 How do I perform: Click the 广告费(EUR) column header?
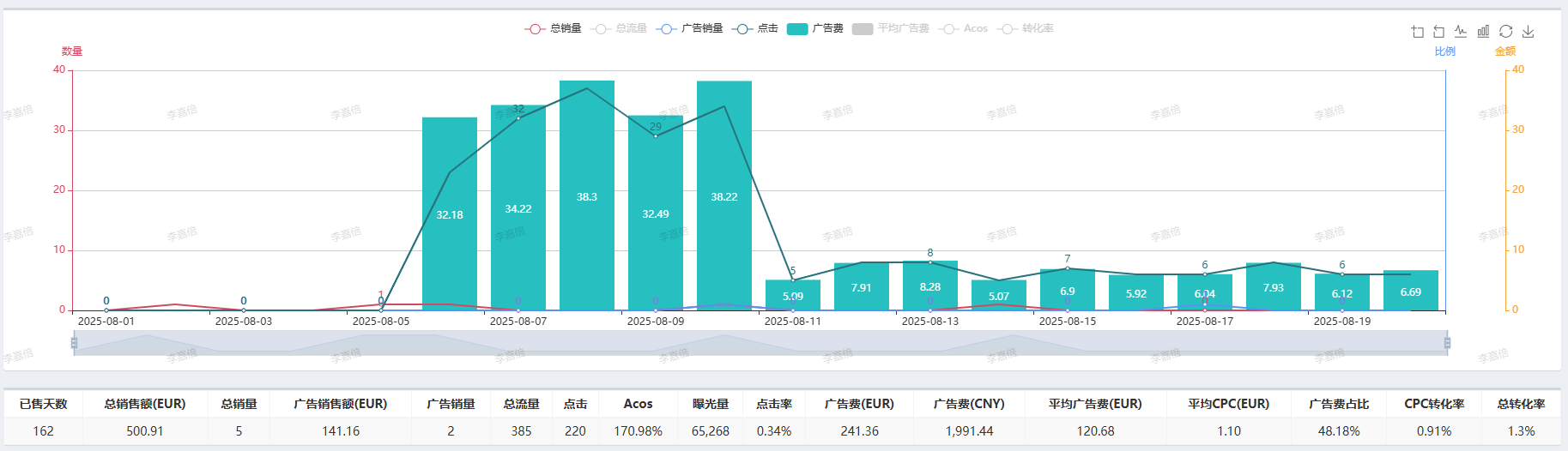[859, 404]
